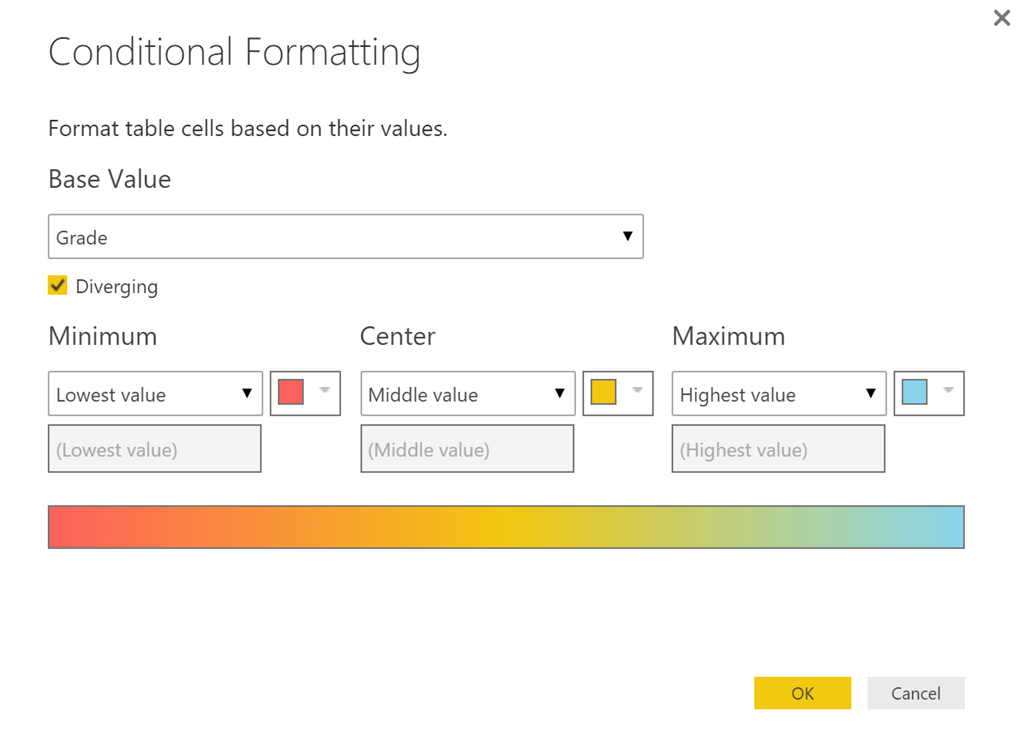This screenshot has height=740, width=1024.
Task: Click the Middle value dropdown arrow
Action: pos(558,394)
